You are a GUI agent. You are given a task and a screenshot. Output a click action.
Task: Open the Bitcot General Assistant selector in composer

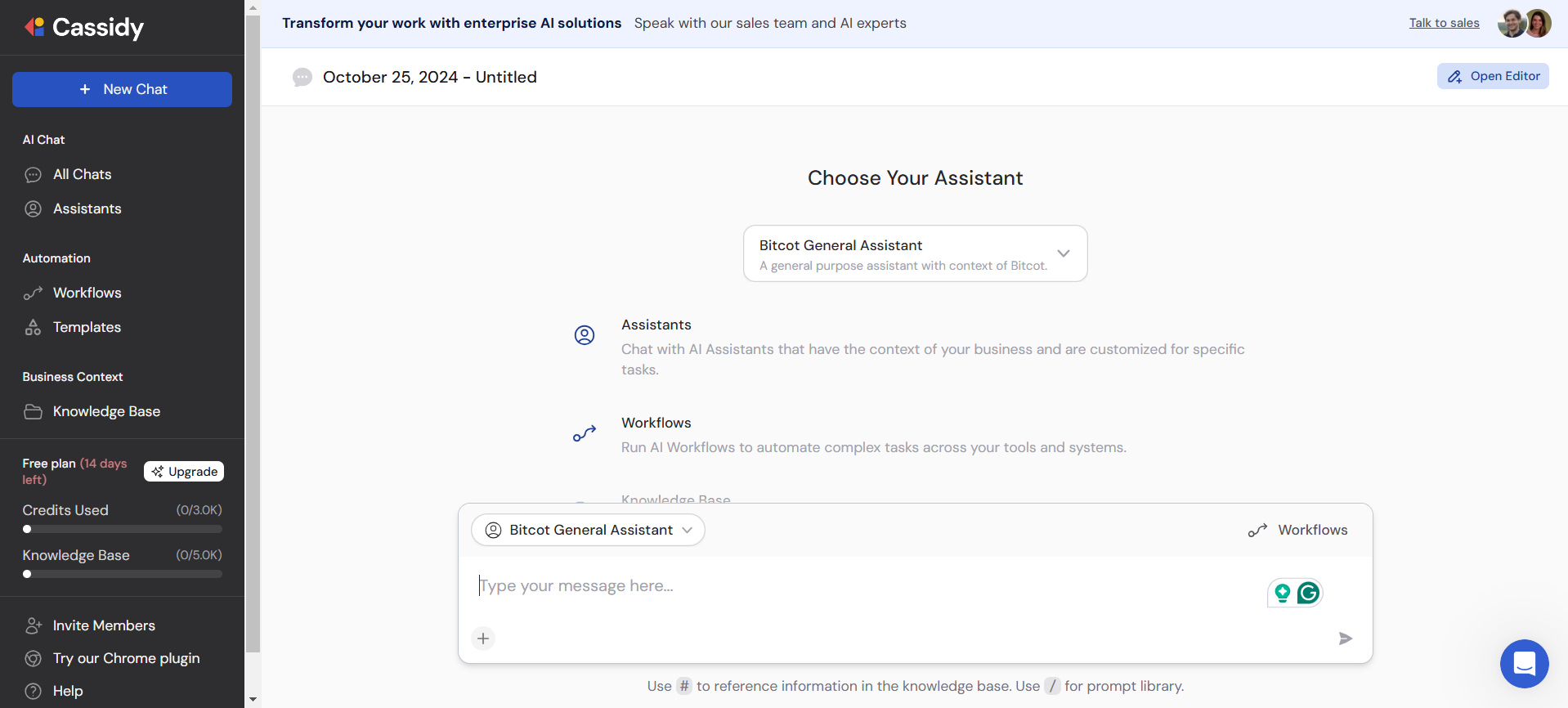pos(588,530)
